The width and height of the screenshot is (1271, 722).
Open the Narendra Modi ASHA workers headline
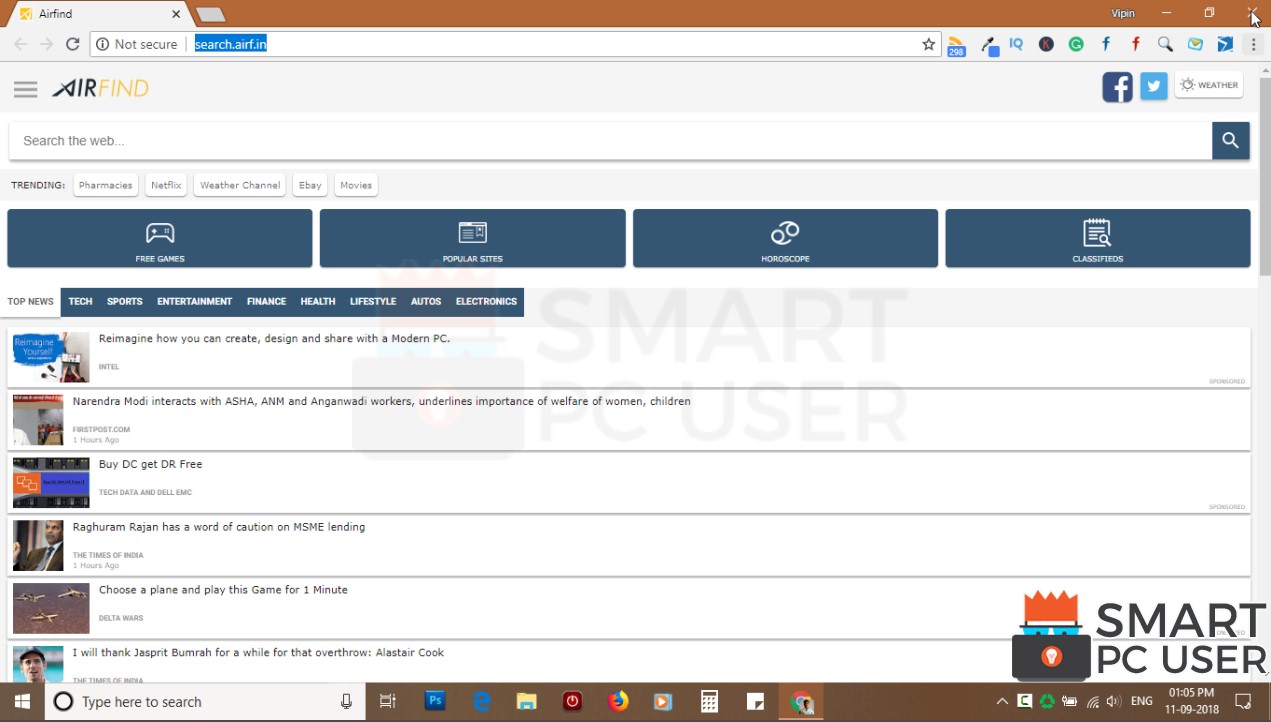click(381, 402)
